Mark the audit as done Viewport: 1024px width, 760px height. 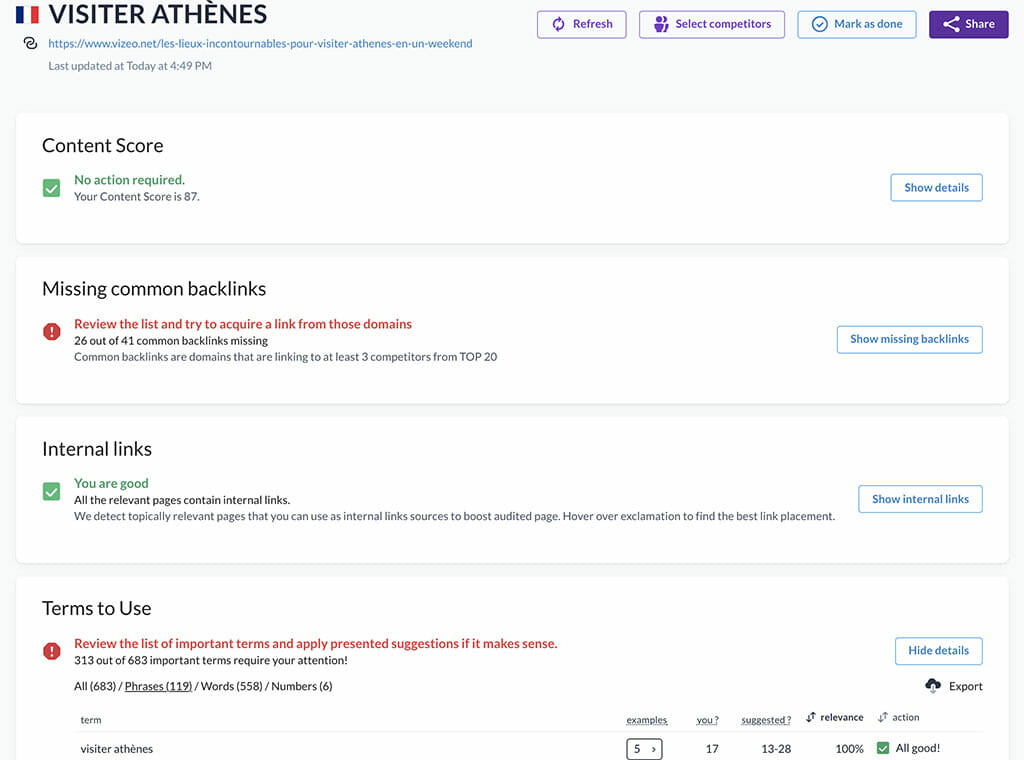(x=856, y=24)
